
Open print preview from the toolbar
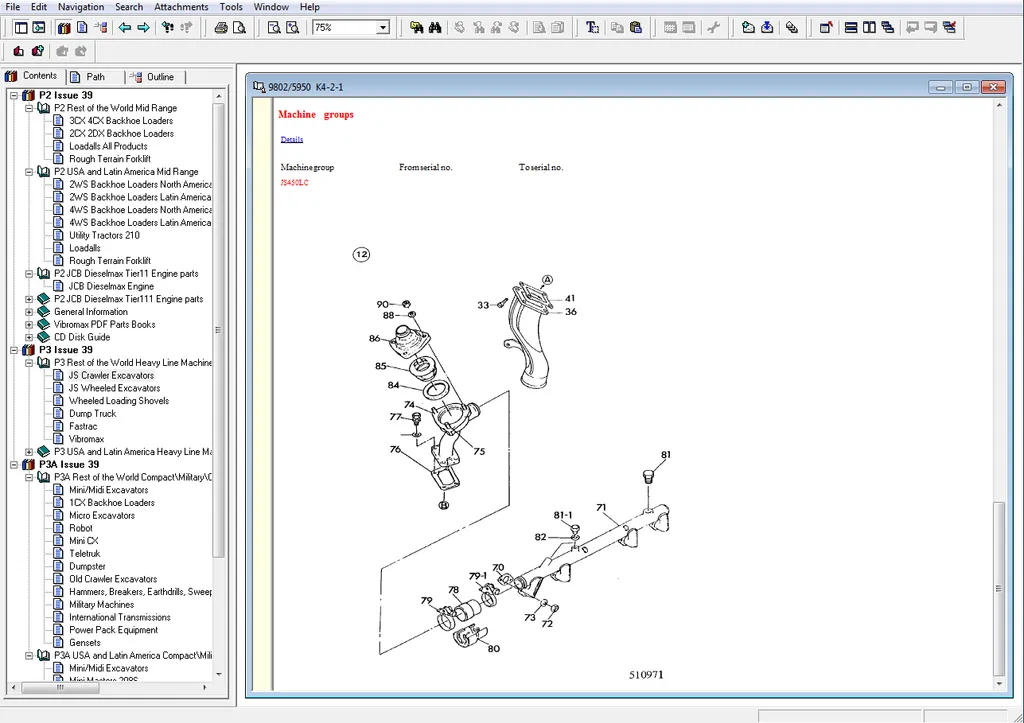point(240,27)
